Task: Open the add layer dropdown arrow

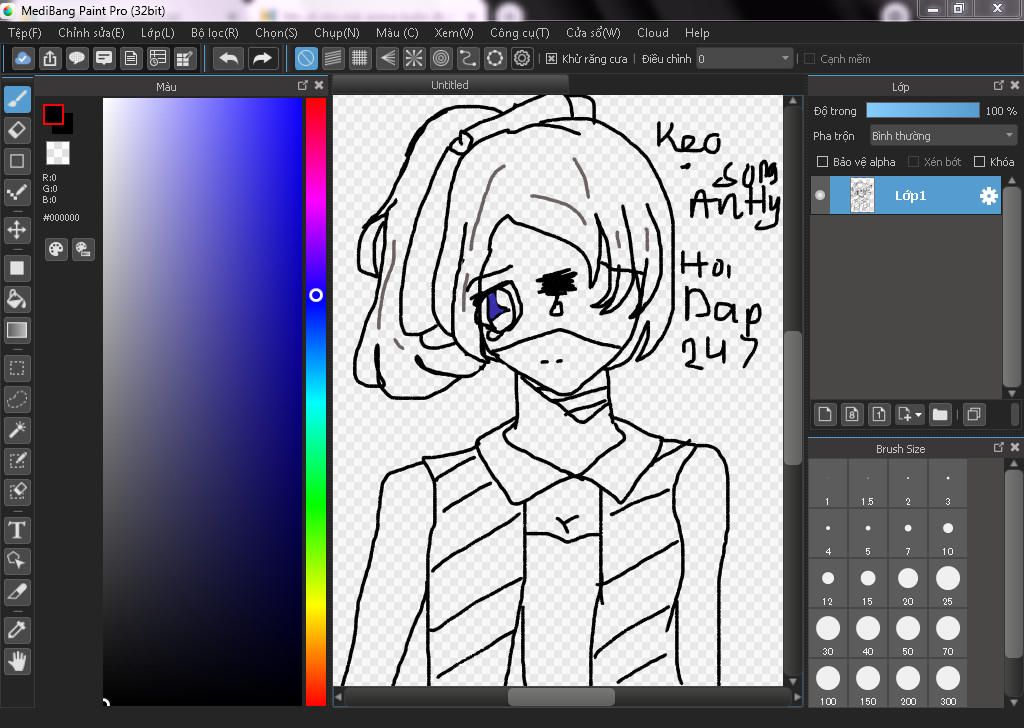Action: coord(919,415)
